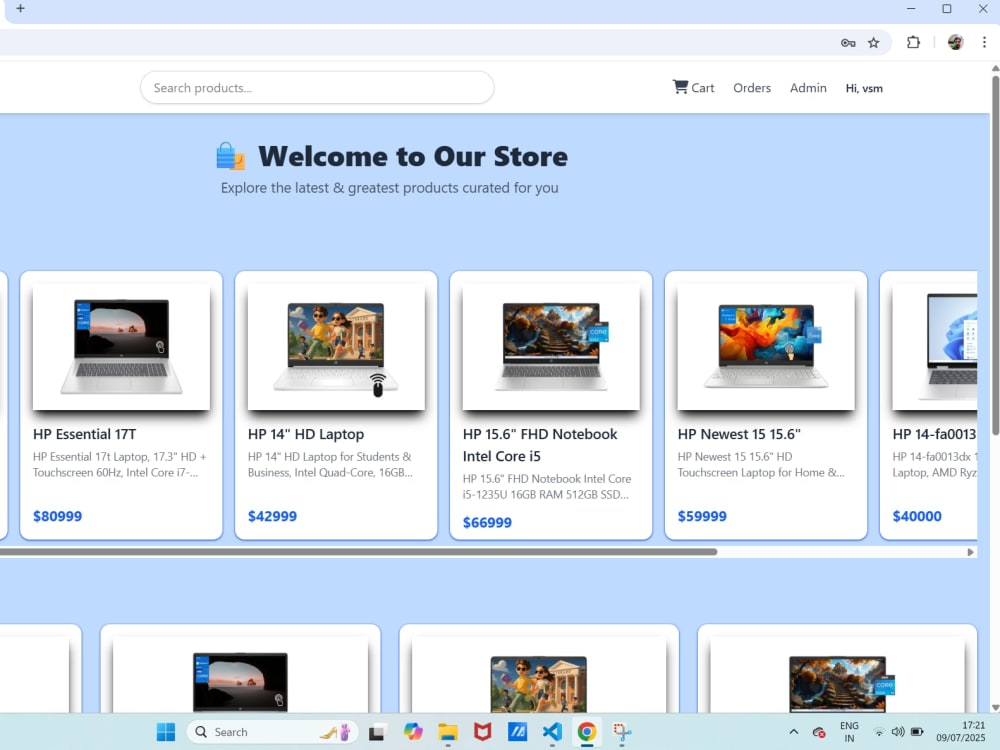Click the shopping cart icon
The image size is (1000, 750).
click(x=680, y=87)
